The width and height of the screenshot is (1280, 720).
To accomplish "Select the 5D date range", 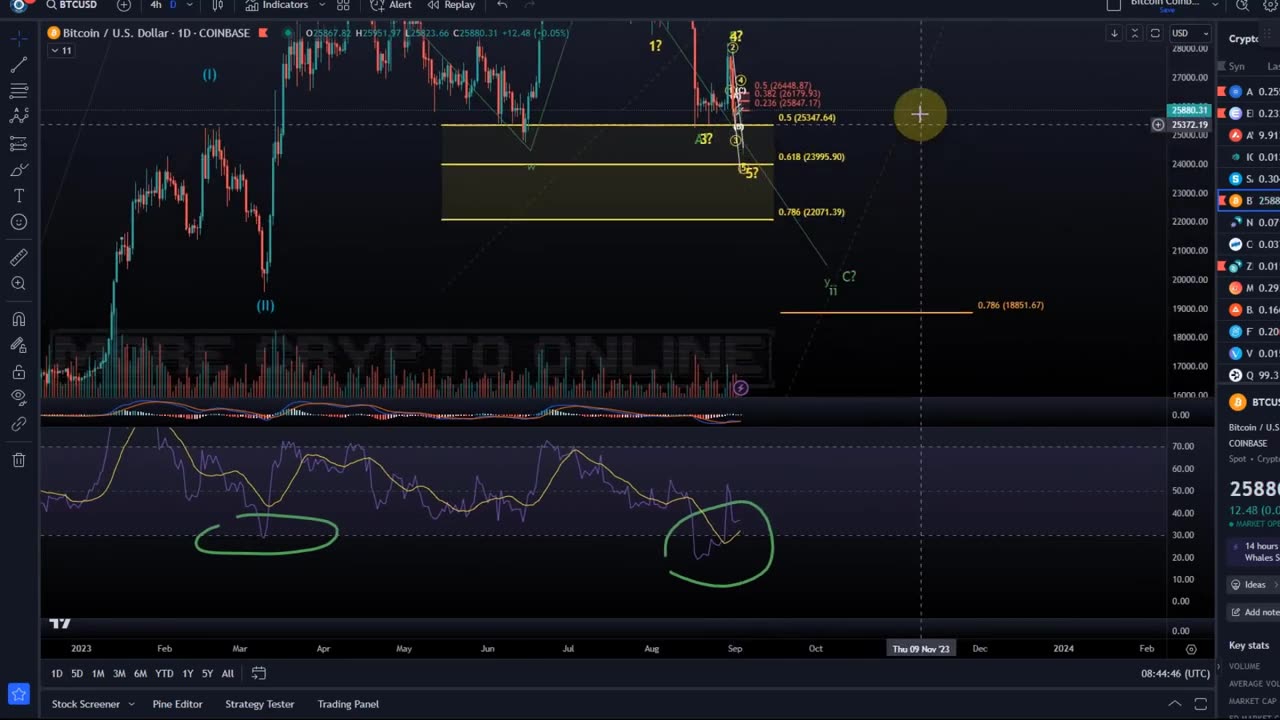I will click(x=77, y=674).
